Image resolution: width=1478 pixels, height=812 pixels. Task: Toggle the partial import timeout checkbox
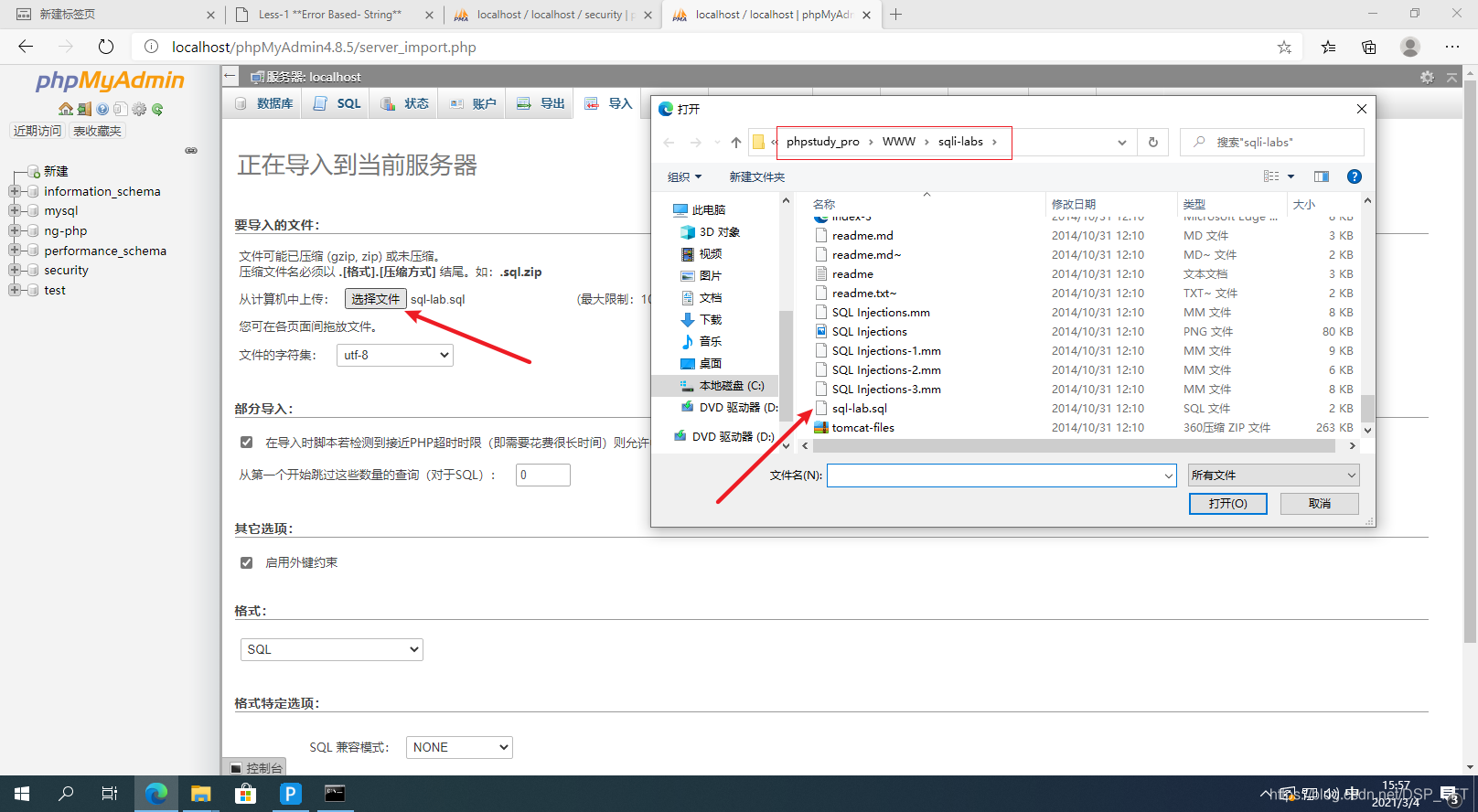pyautogui.click(x=246, y=442)
